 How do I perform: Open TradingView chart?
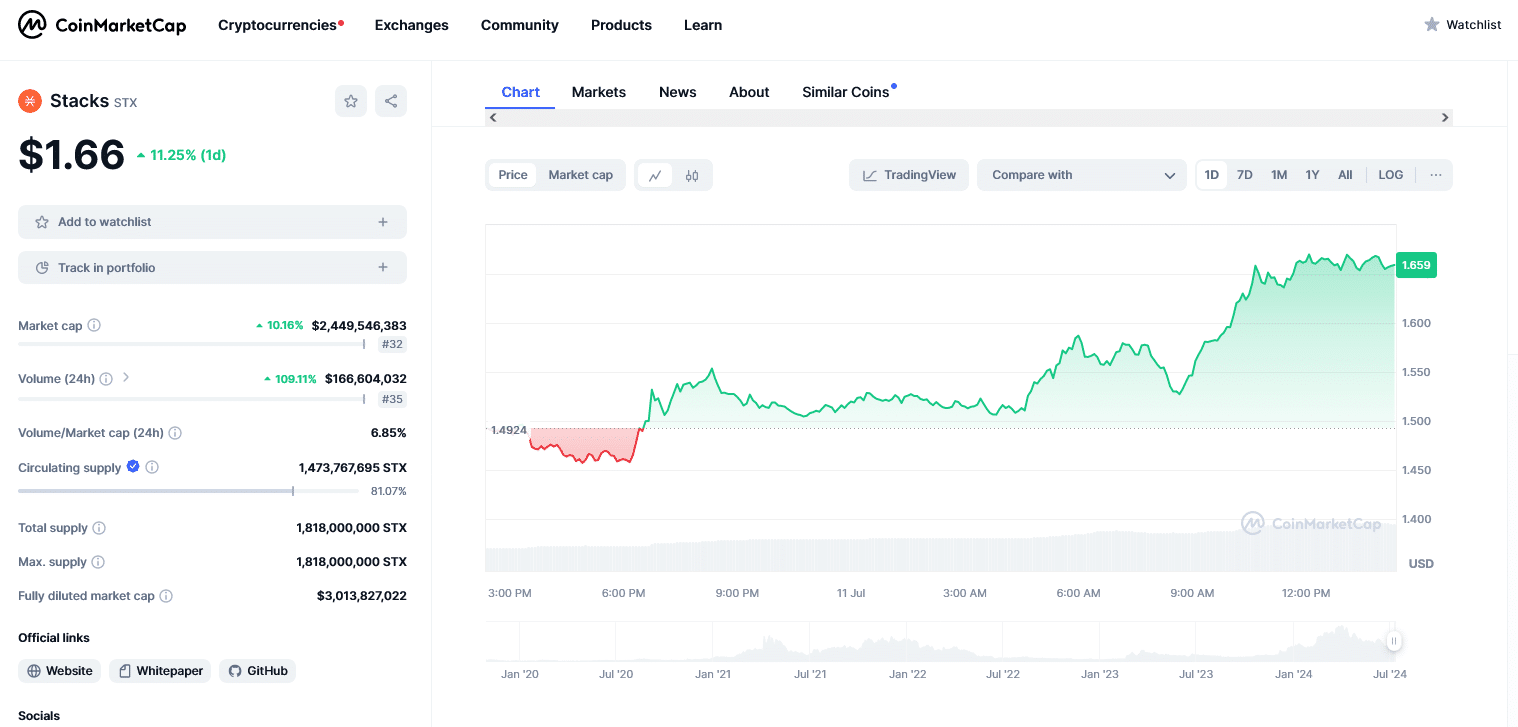point(909,175)
